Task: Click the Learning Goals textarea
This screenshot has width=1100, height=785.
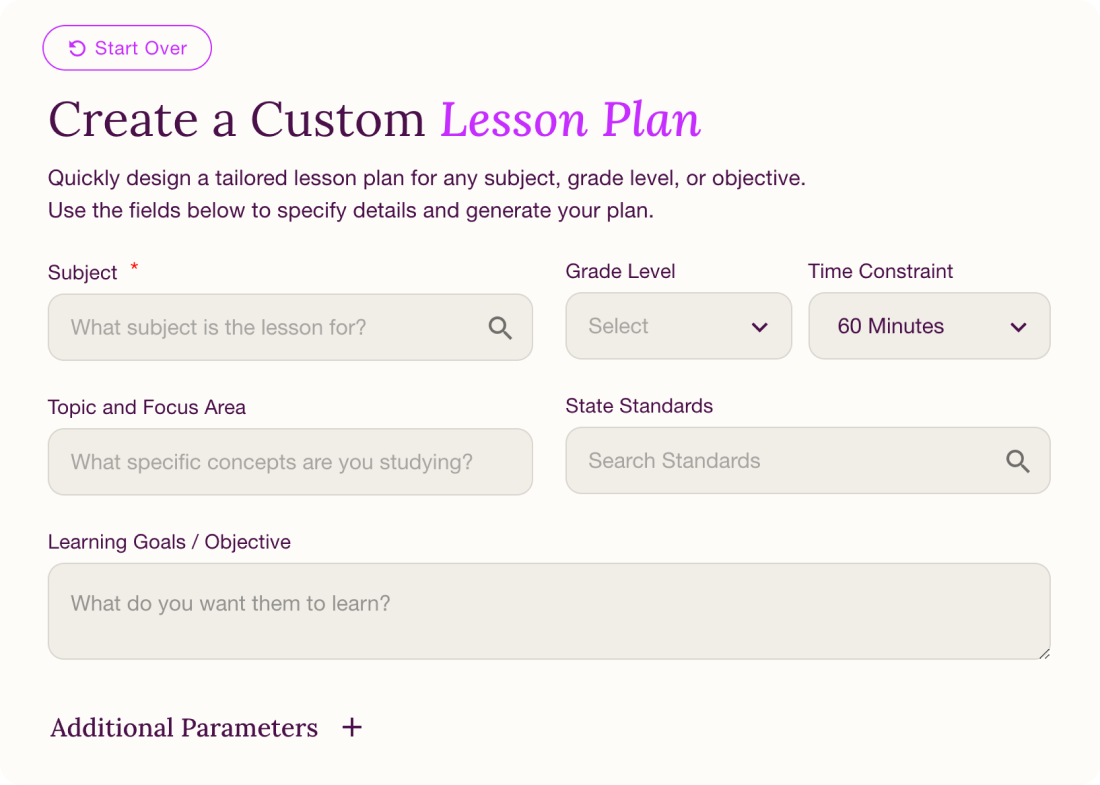Action: pos(548,610)
